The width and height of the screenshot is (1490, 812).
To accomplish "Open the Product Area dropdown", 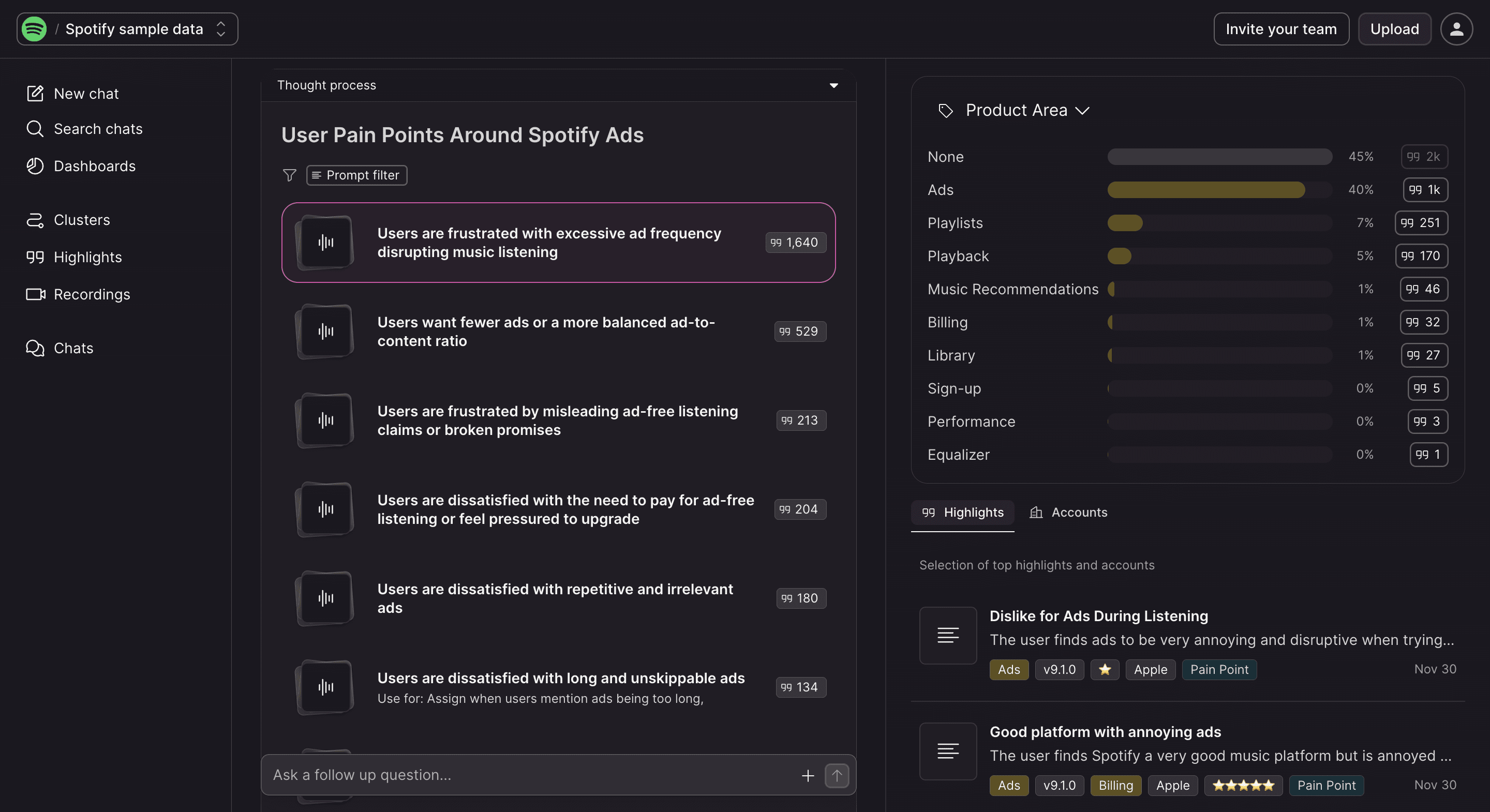I will pyautogui.click(x=1027, y=111).
